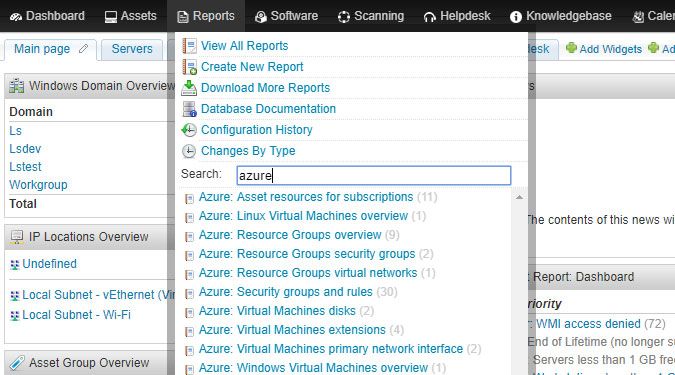
Task: Click the Knowledgebase info icon
Action: [x=516, y=17]
